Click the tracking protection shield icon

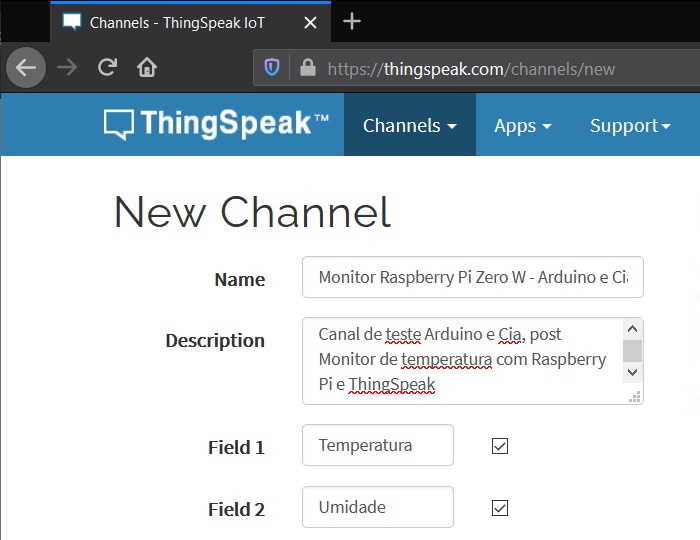(x=272, y=68)
